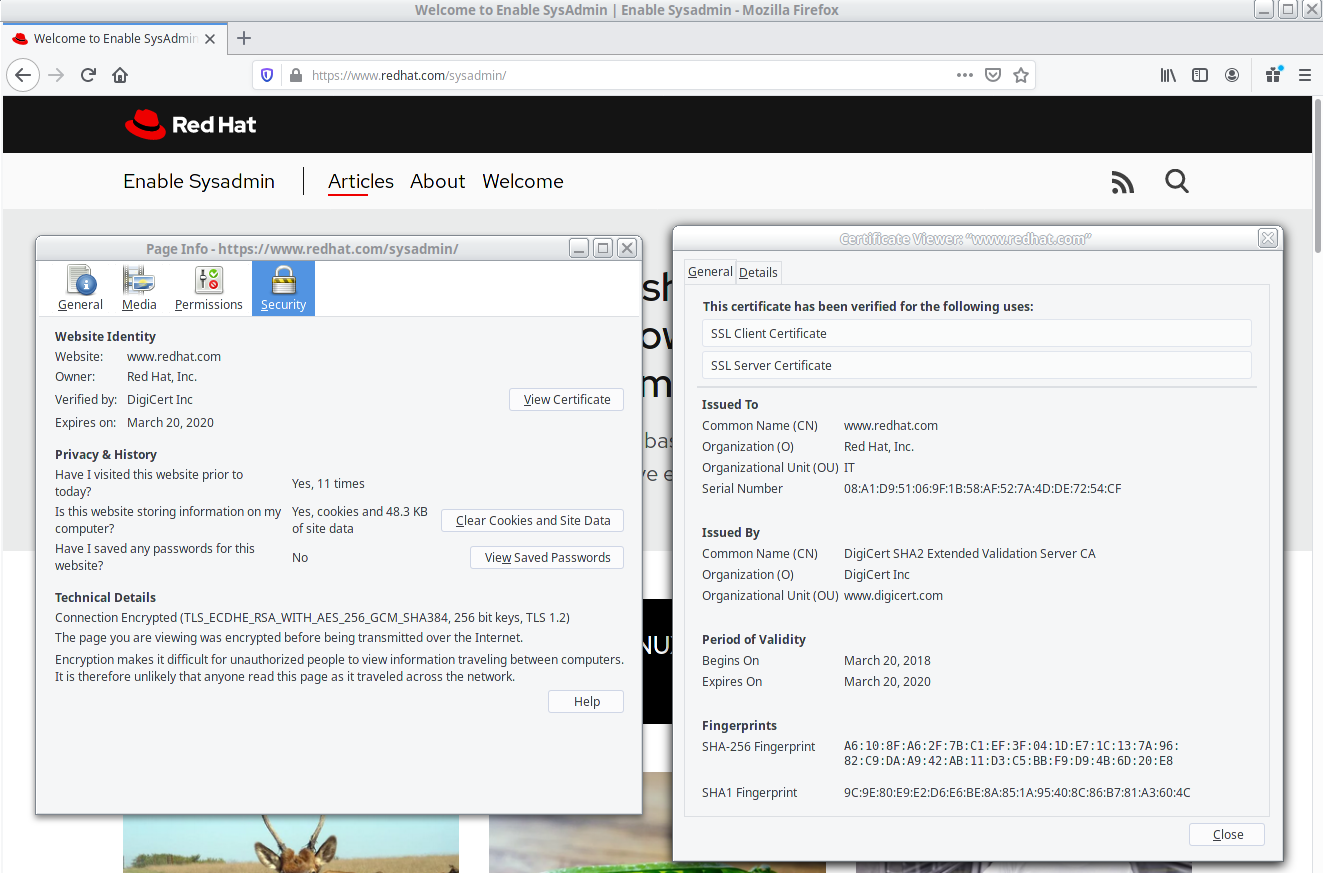The height and width of the screenshot is (873, 1323).
Task: Maximize the Firefox main window
Action: pos(1288,9)
